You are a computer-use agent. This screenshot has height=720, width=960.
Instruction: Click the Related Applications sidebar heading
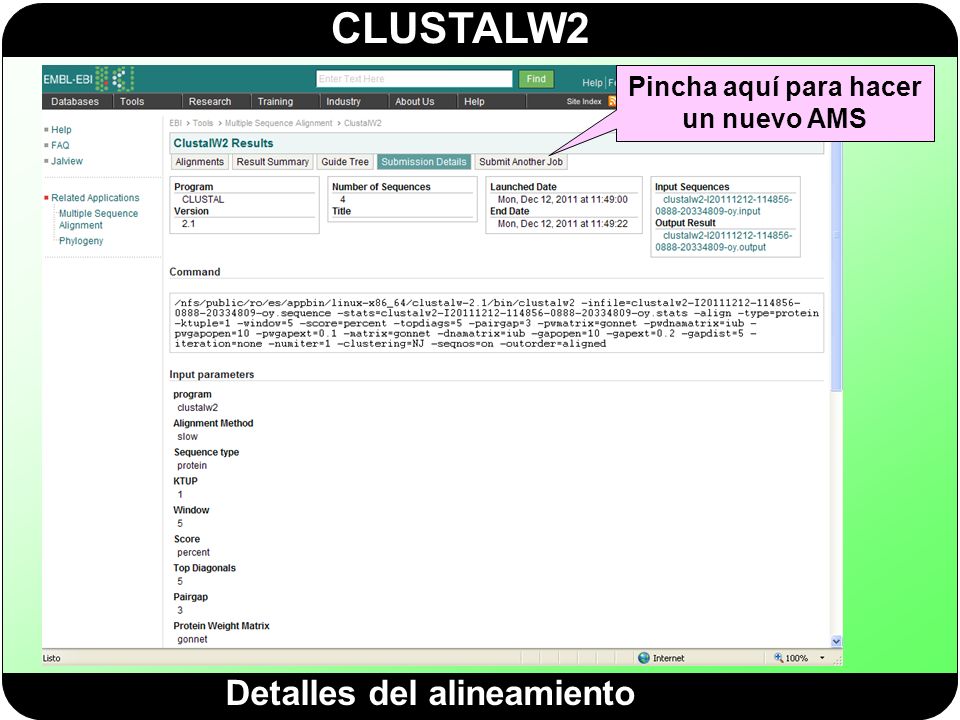tap(95, 198)
